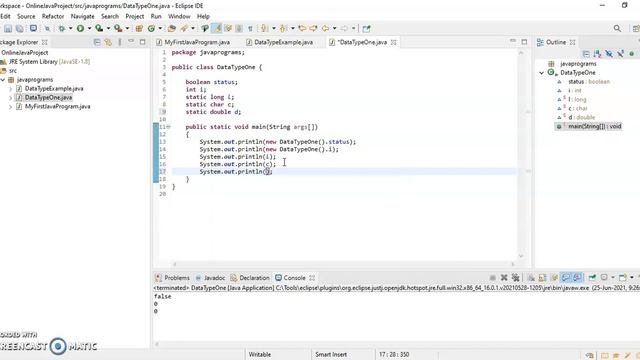
Task: Toggle Show Whitespace Characters icon
Action: pos(250,29)
